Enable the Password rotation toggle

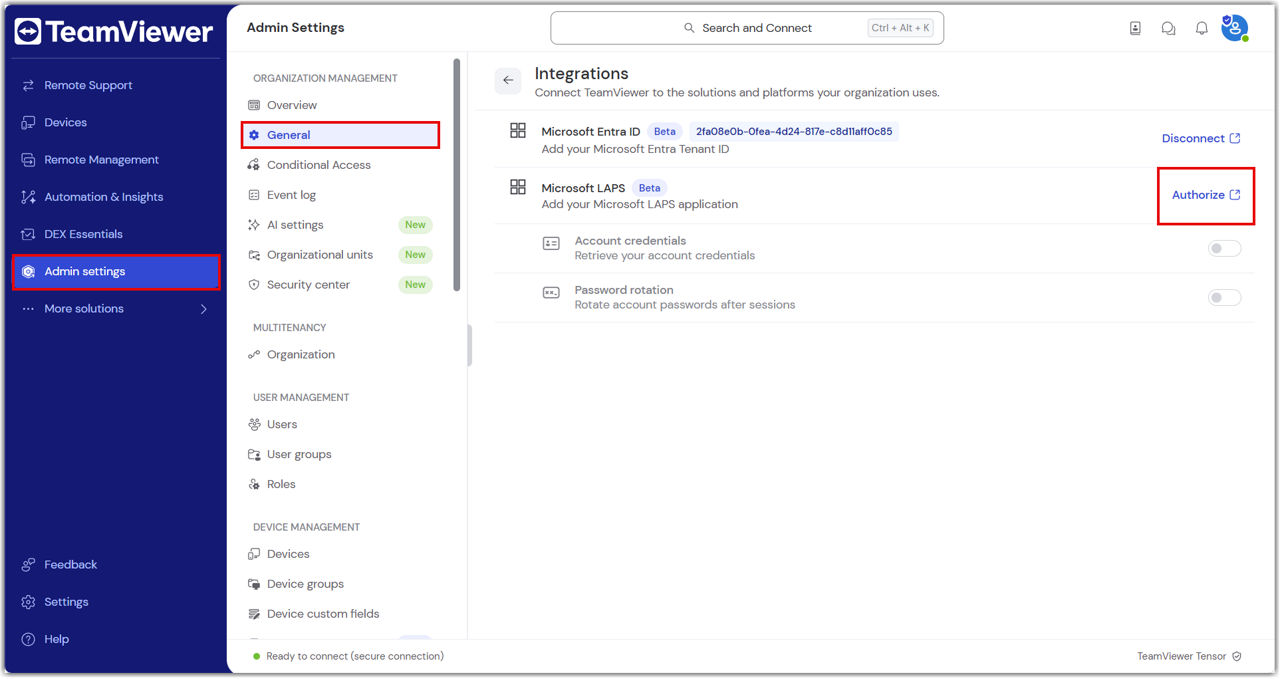[x=1224, y=297]
